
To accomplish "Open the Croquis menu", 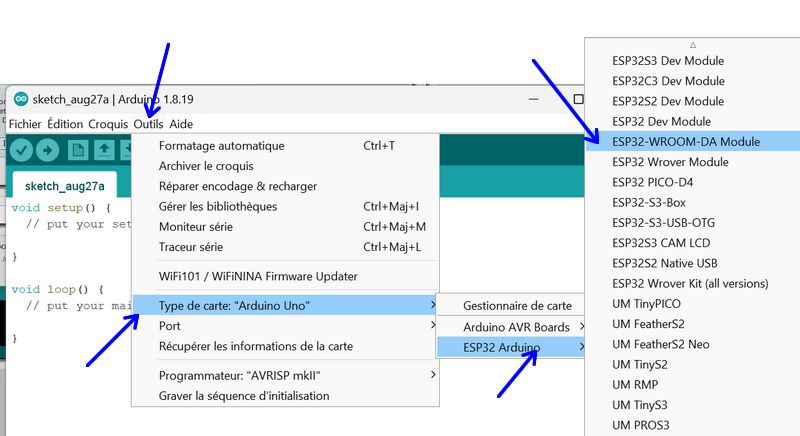I will tap(108, 124).
